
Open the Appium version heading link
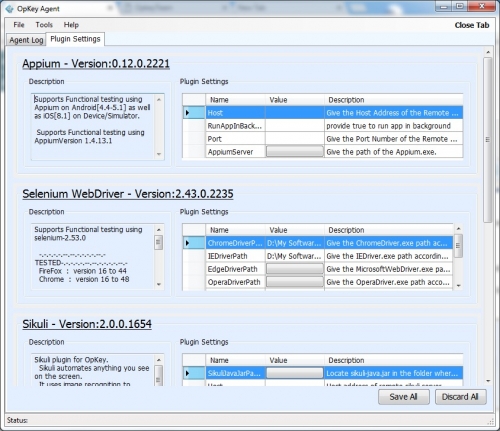pyautogui.click(x=96, y=64)
